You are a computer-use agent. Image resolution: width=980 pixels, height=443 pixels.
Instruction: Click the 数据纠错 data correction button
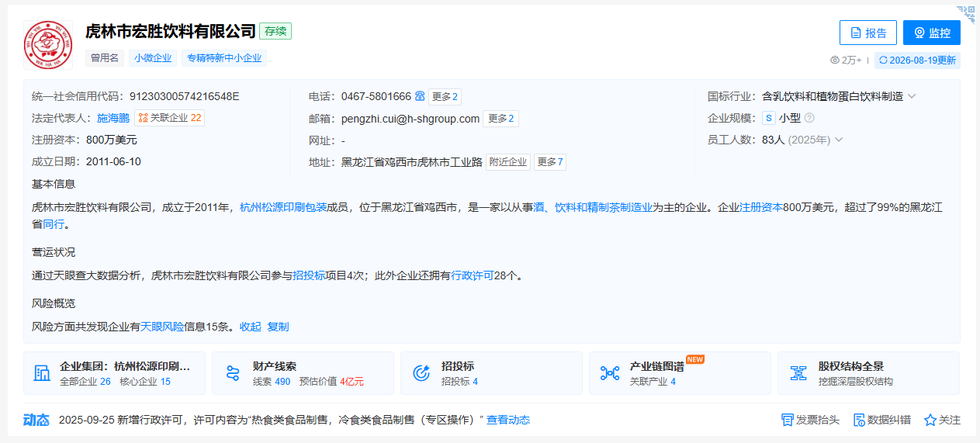click(882, 420)
